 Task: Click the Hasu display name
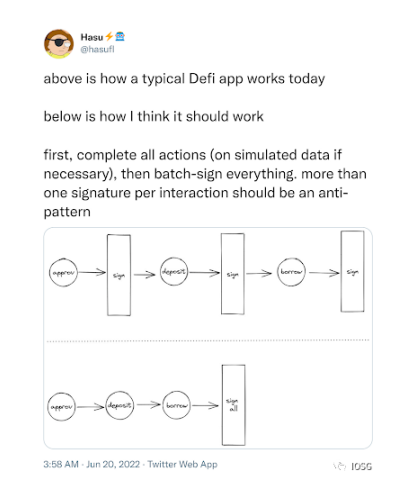(92, 37)
